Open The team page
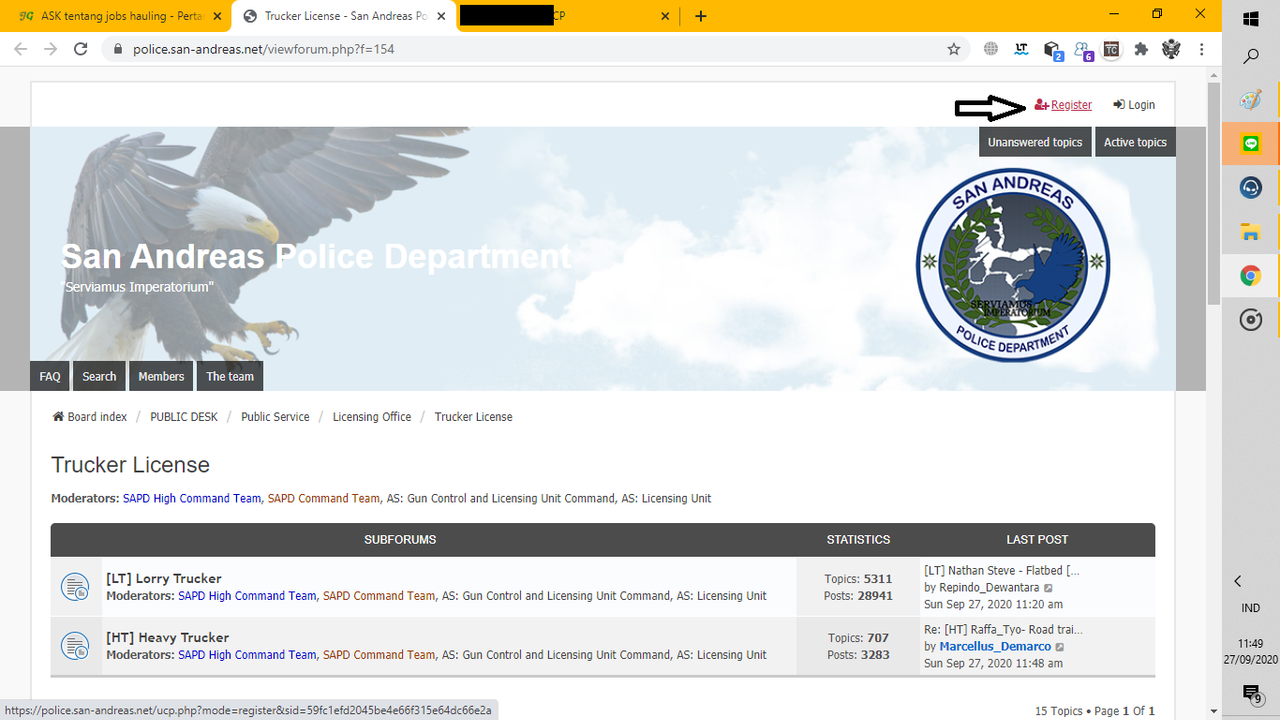The height and width of the screenshot is (720, 1280). tap(230, 376)
